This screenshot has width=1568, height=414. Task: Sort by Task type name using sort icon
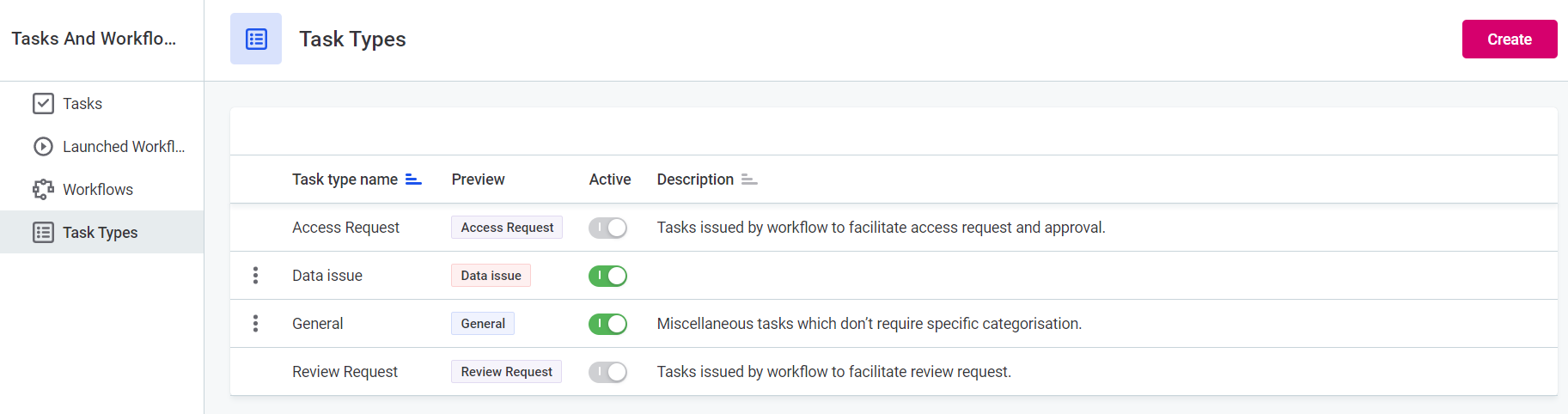[x=413, y=180]
